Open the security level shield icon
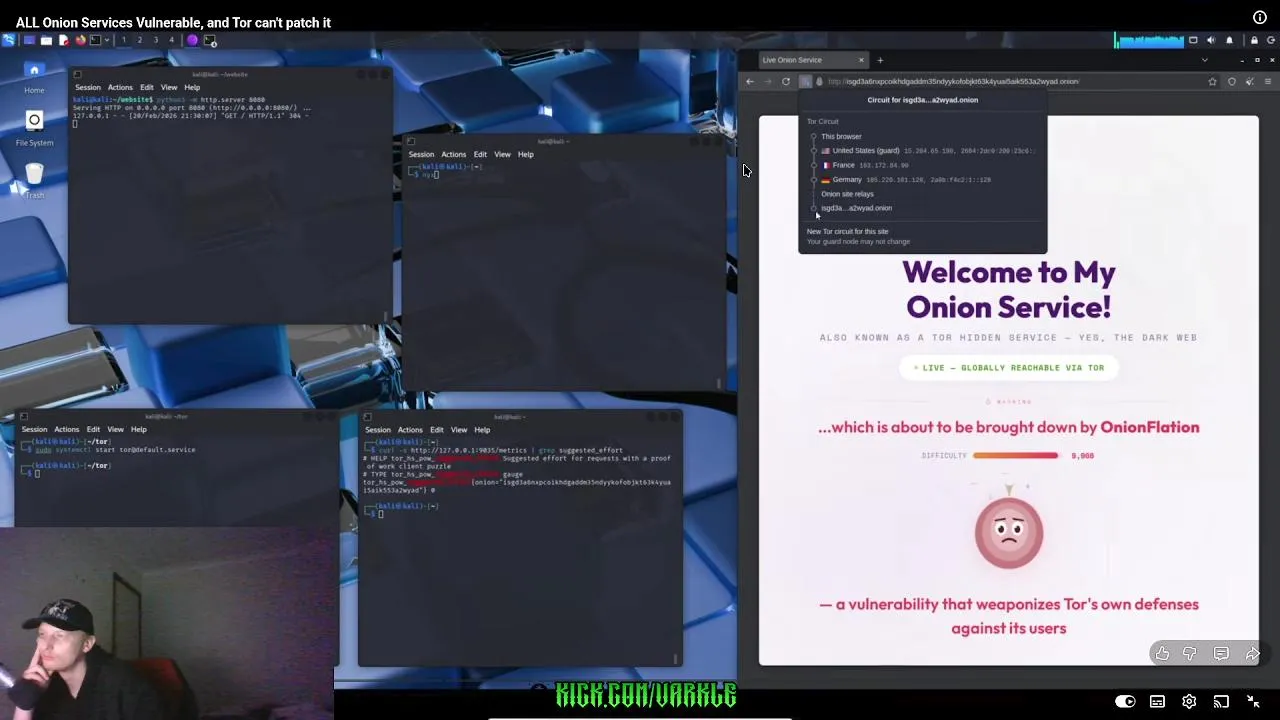This screenshot has width=1280, height=720. point(1232,82)
